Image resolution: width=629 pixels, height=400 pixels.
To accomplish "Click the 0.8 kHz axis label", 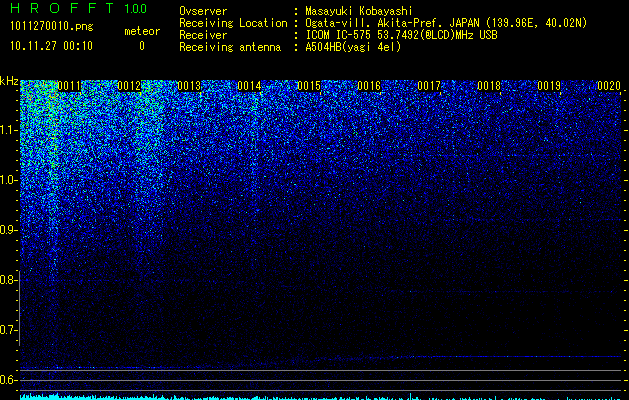I will tap(9, 280).
